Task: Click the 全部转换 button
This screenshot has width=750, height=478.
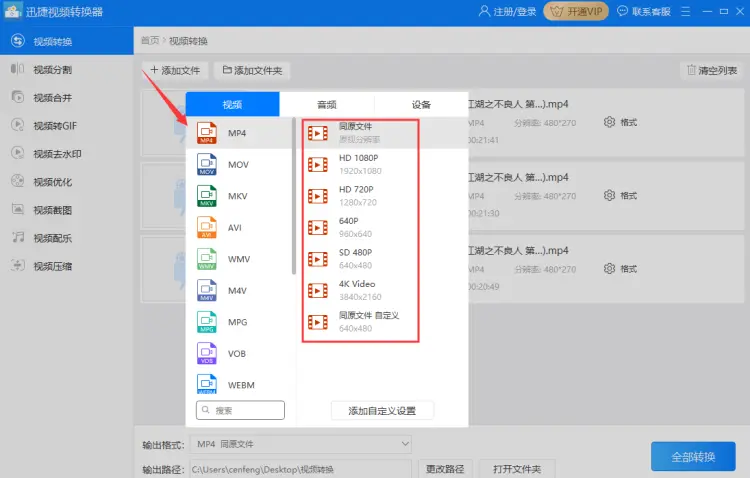Action: click(x=693, y=456)
